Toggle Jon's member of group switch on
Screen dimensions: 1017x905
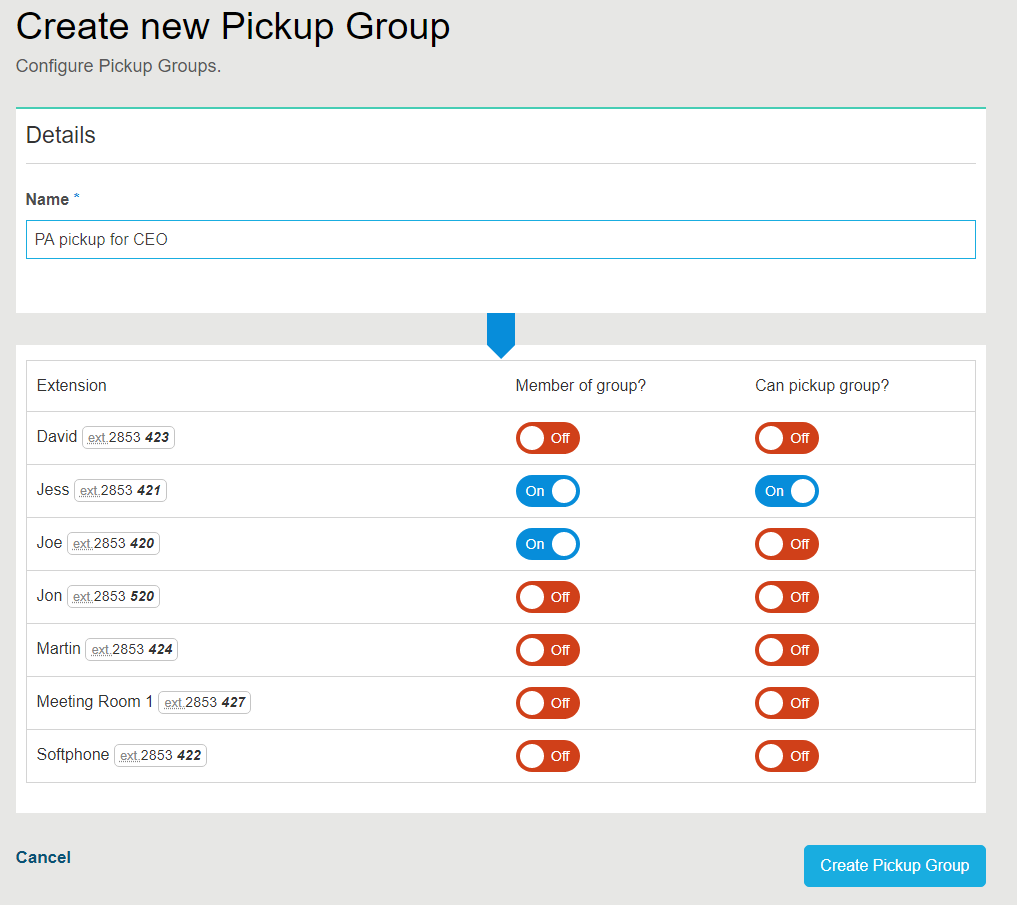point(547,597)
